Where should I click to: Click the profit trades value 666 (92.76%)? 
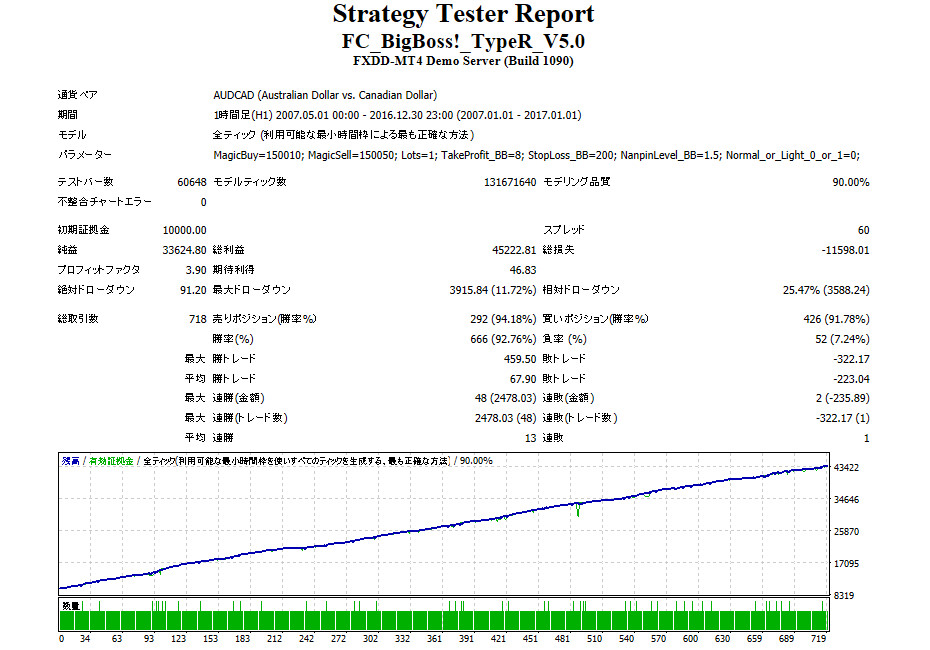coord(504,339)
